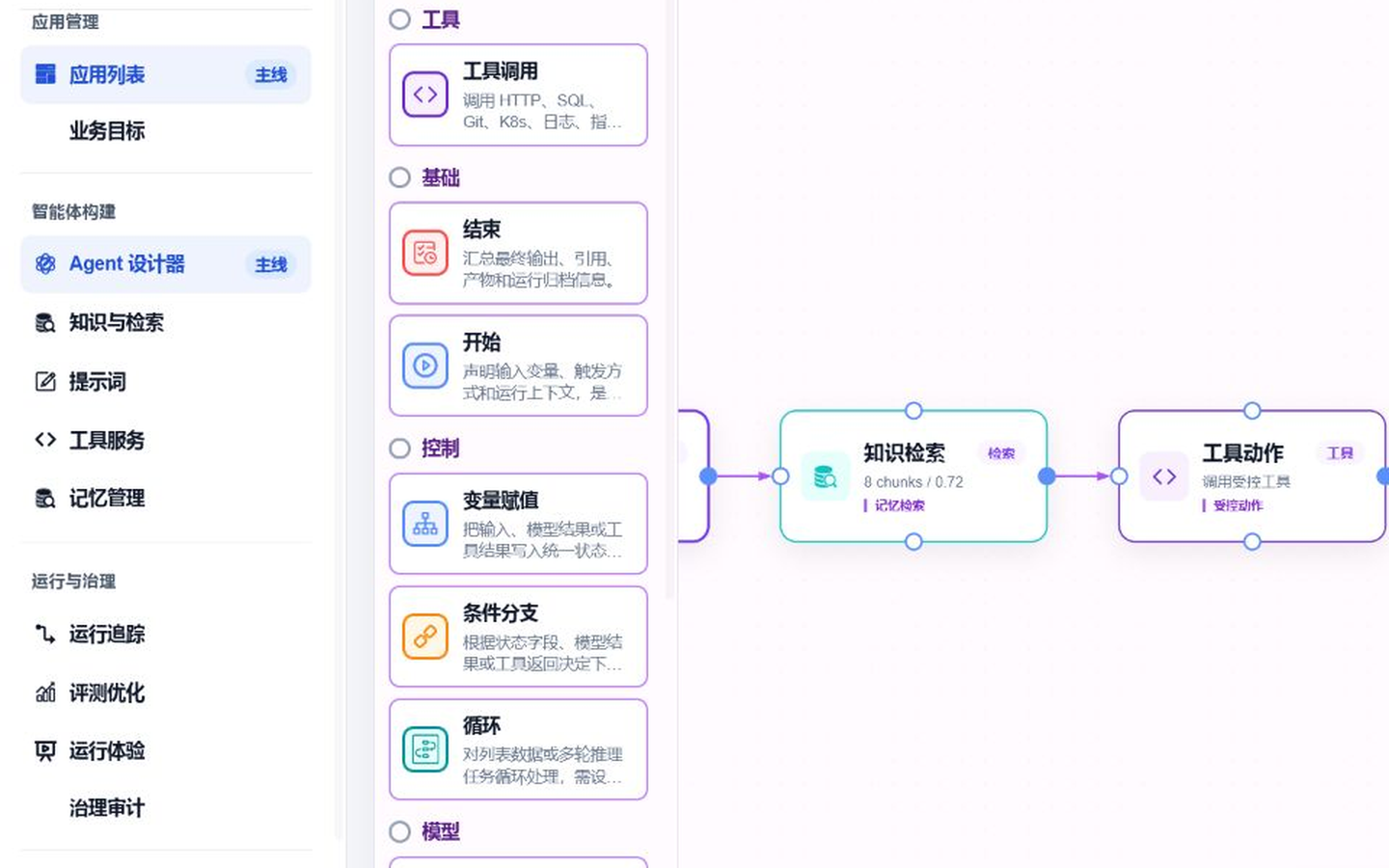Click the 主线 badge beside Agent 设计器
Viewport: 1389px width, 868px height.
coord(271,265)
